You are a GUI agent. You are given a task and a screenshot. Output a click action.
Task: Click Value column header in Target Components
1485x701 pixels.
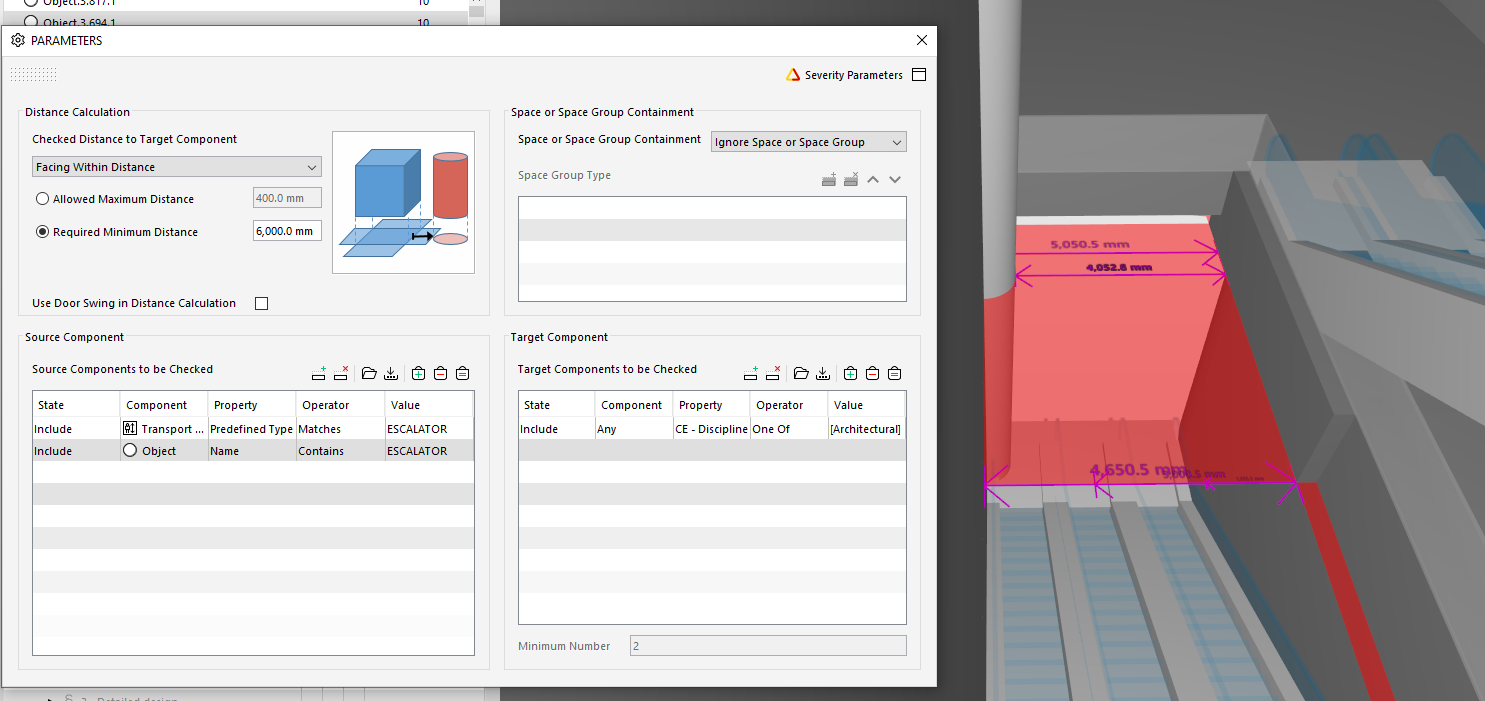pyautogui.click(x=867, y=405)
